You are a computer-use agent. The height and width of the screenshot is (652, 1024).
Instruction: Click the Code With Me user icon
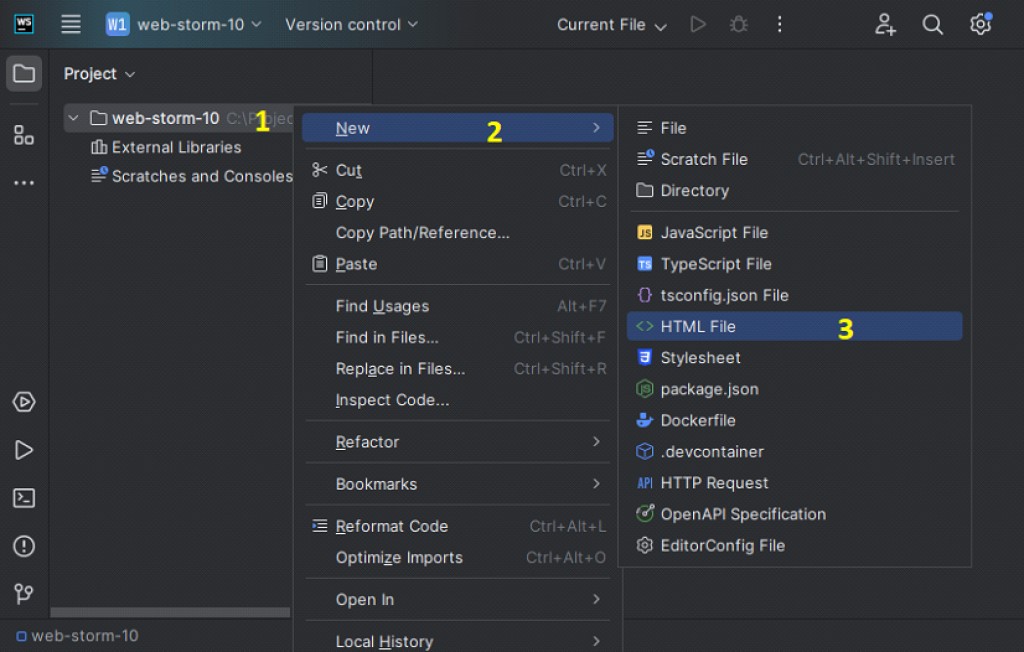click(885, 25)
